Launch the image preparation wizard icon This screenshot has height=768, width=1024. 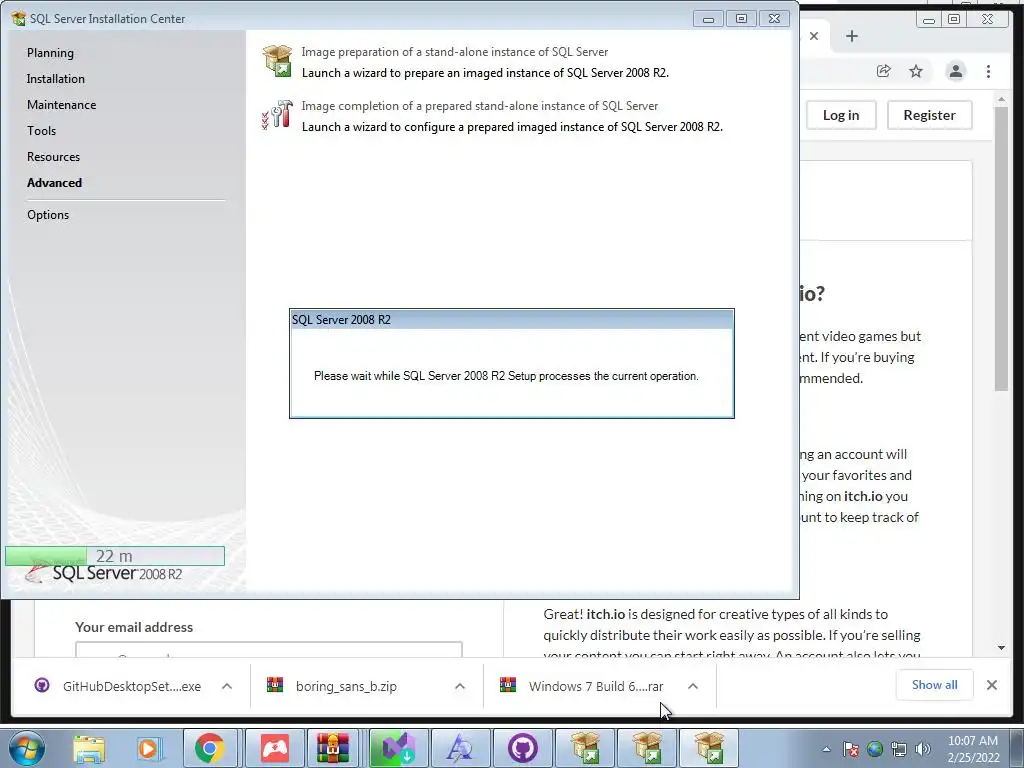pyautogui.click(x=278, y=61)
